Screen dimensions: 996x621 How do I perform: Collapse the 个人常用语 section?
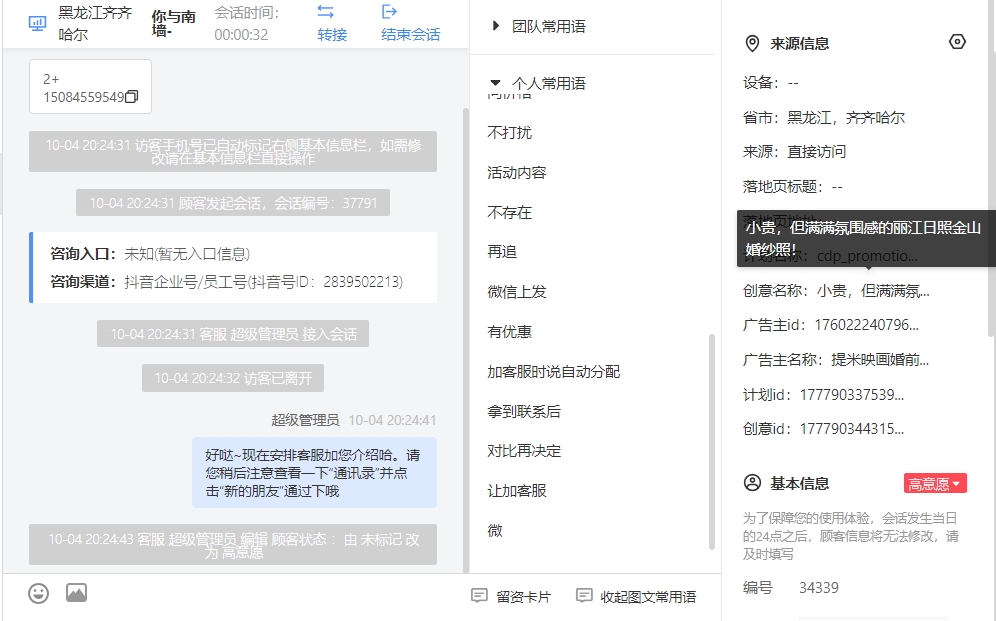(495, 83)
